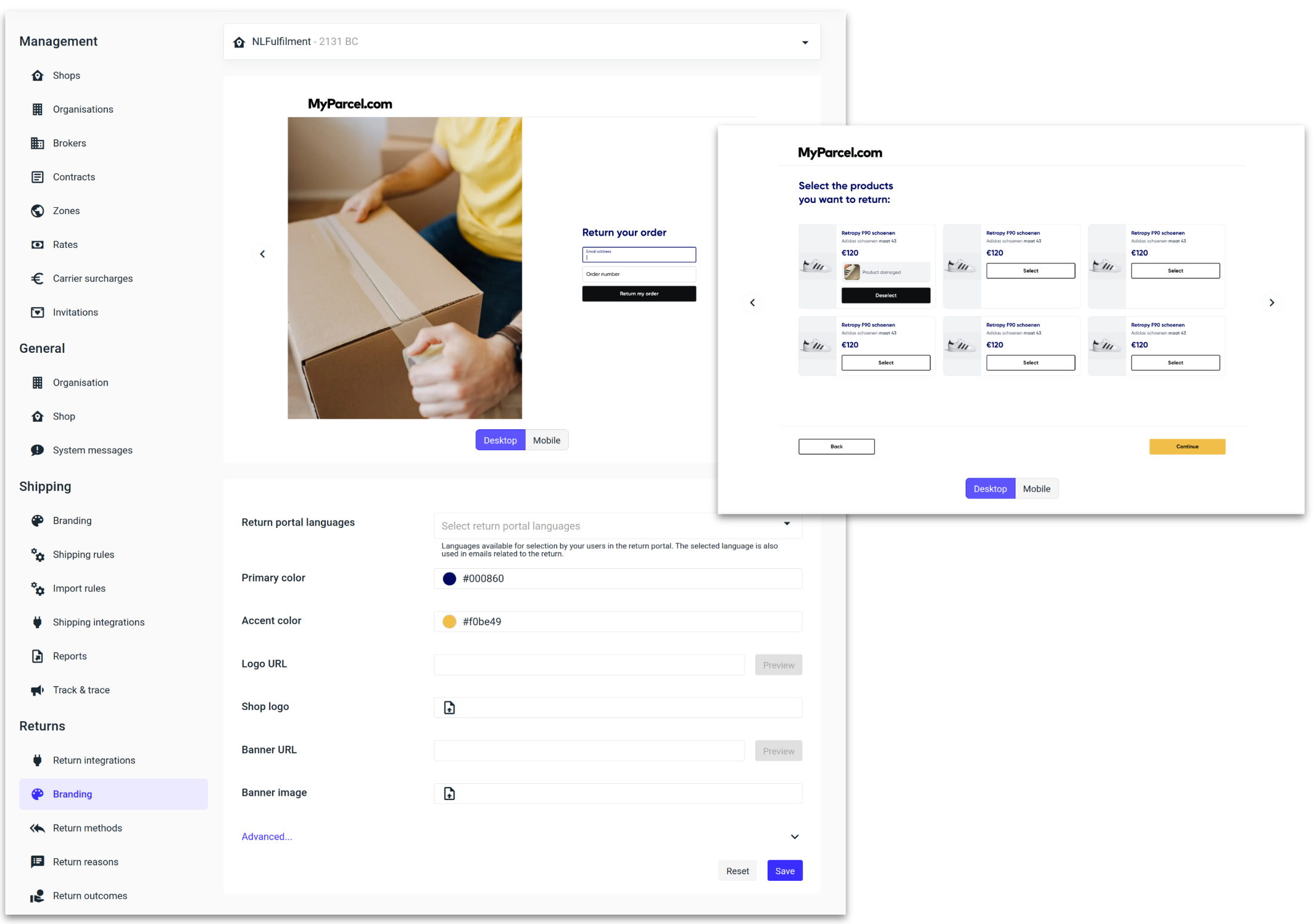Click the Rates money icon
1313x924 pixels.
coord(38,245)
